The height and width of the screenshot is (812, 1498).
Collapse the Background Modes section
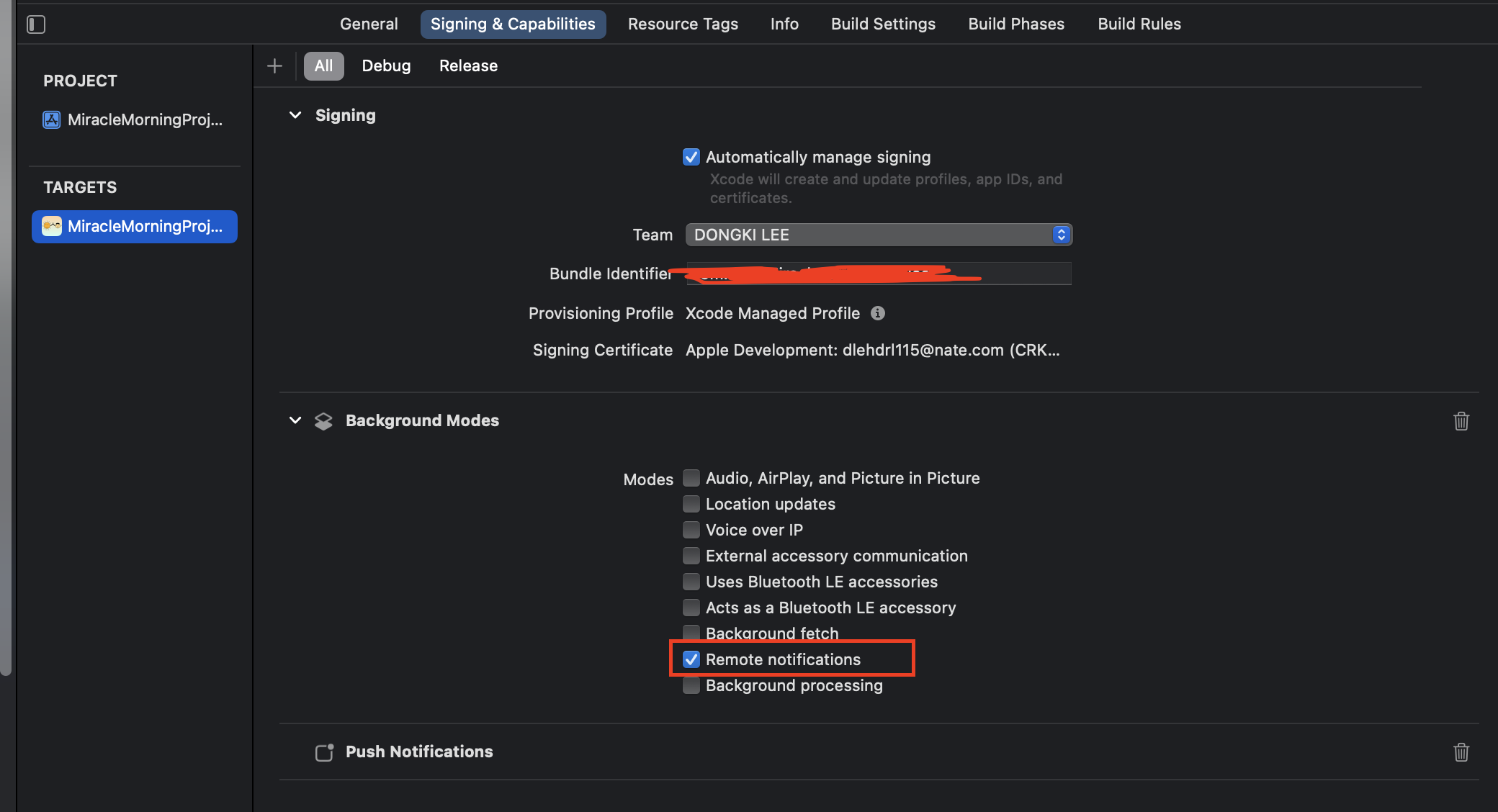tap(295, 420)
